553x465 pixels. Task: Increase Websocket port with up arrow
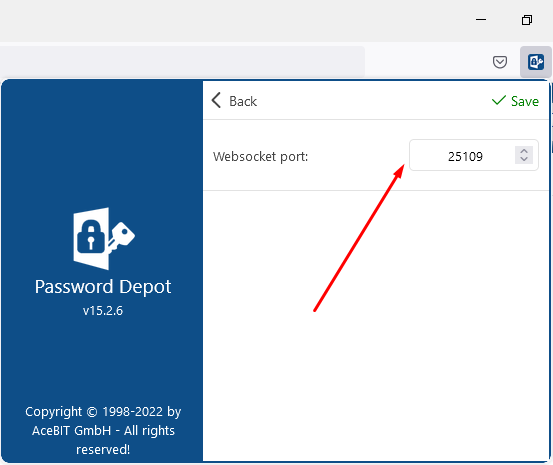click(x=524, y=151)
